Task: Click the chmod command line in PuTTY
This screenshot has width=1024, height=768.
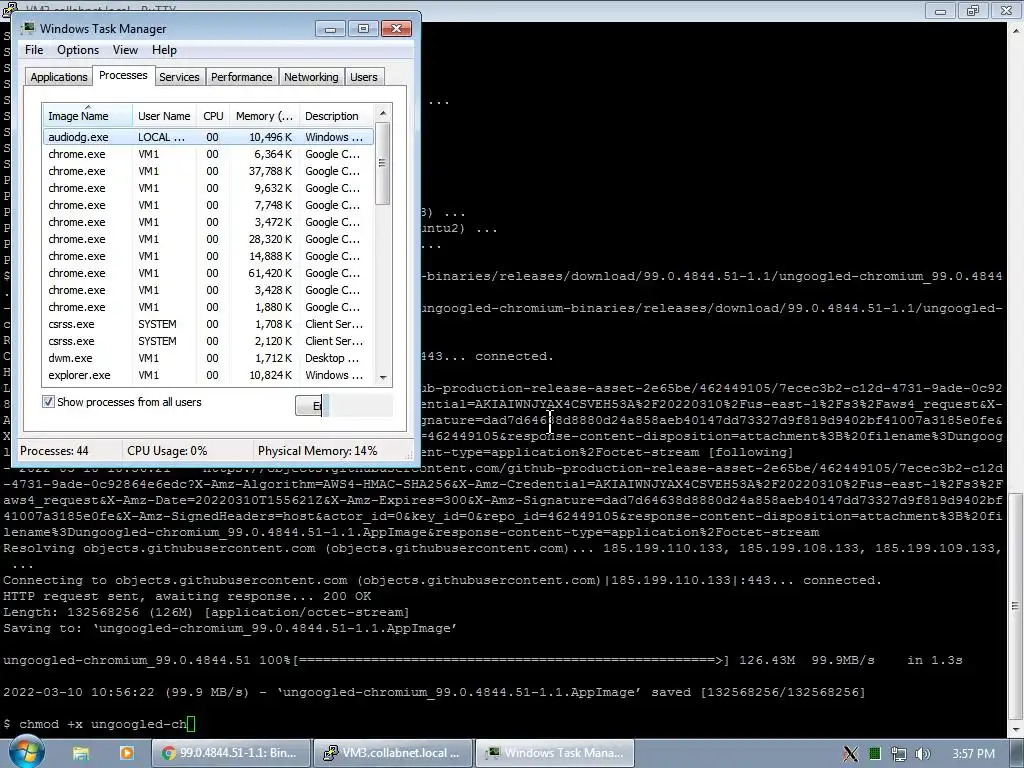Action: tap(98, 724)
